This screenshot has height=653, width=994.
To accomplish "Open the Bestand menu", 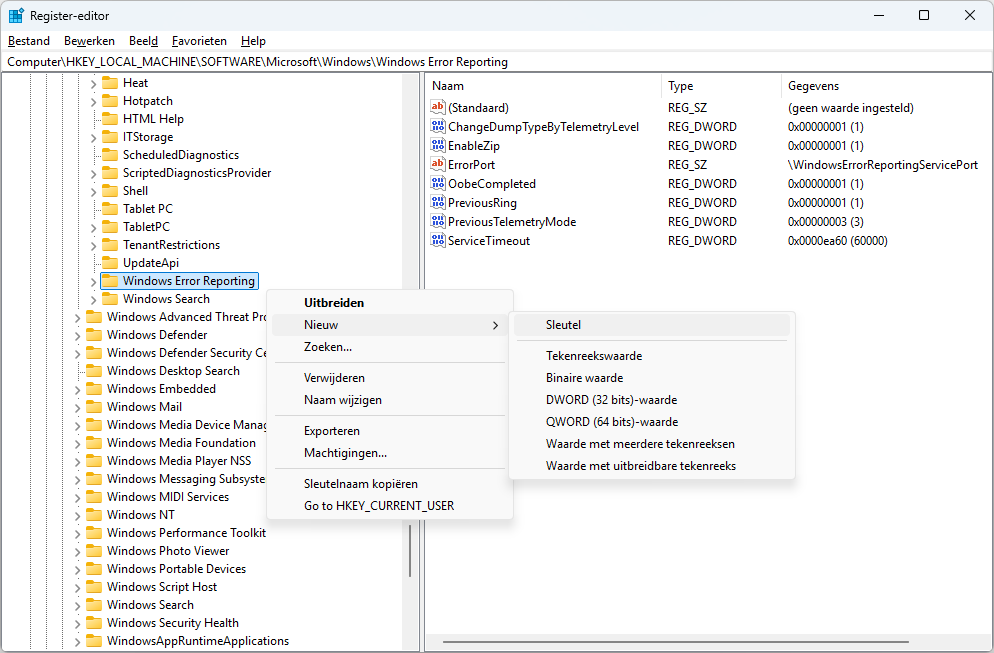I will pos(29,41).
